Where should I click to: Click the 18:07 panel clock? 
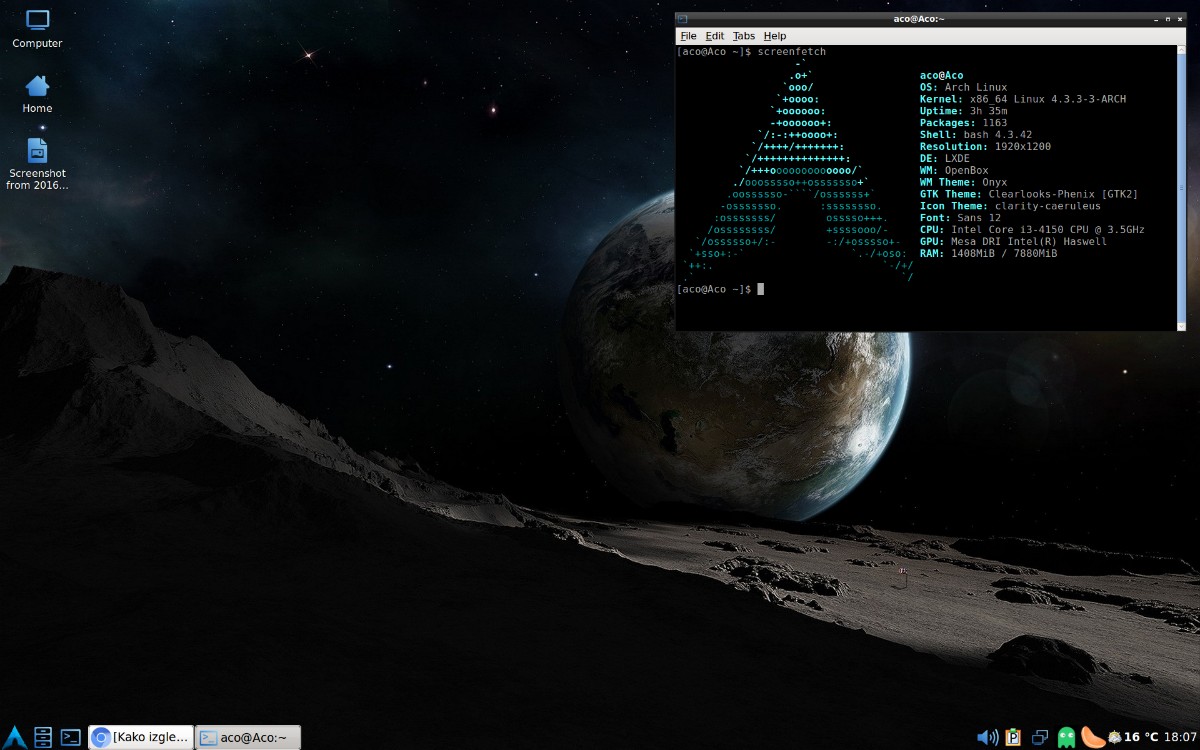1180,737
